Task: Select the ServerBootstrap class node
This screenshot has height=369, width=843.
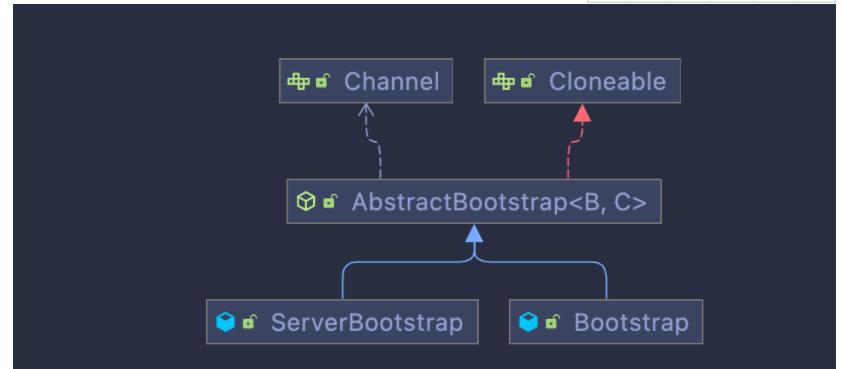Action: pyautogui.click(x=342, y=322)
